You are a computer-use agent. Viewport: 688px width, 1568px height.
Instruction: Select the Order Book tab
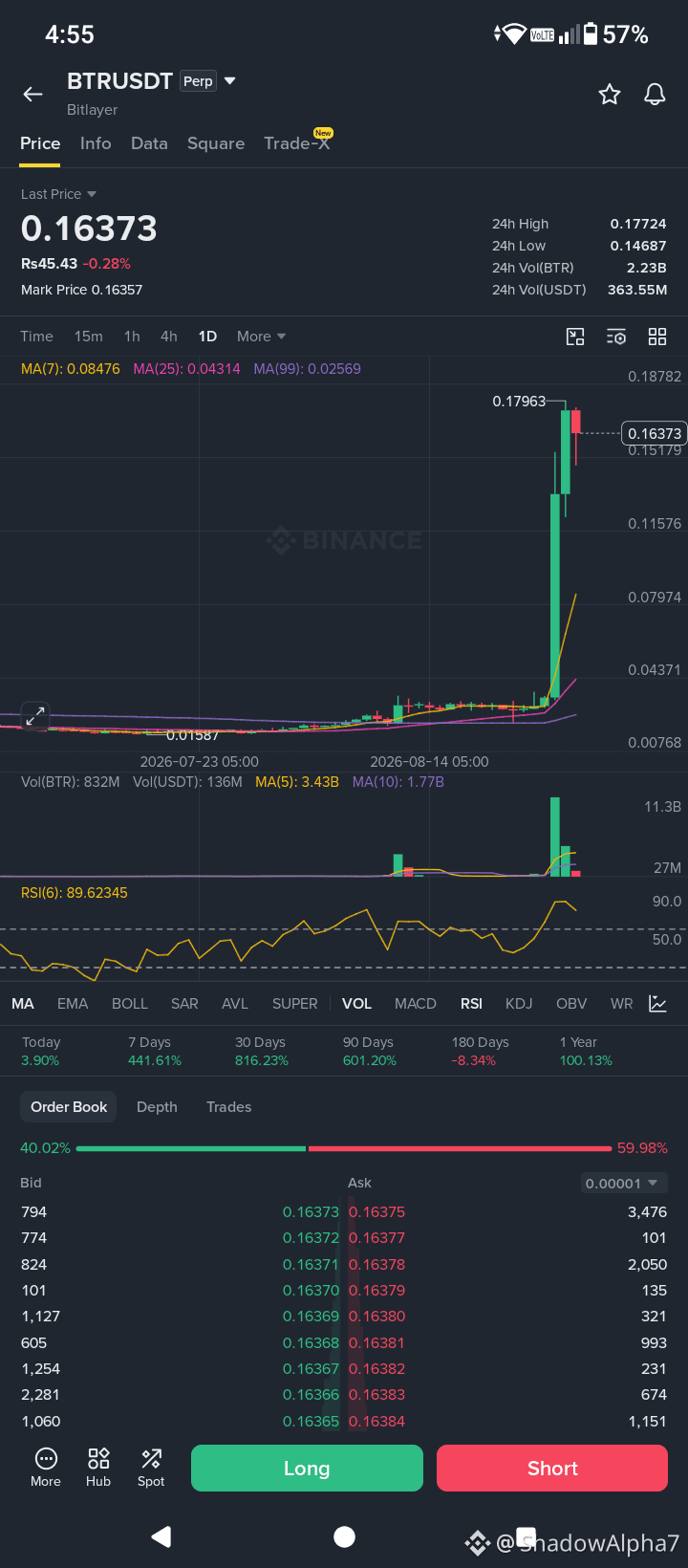(x=69, y=1107)
